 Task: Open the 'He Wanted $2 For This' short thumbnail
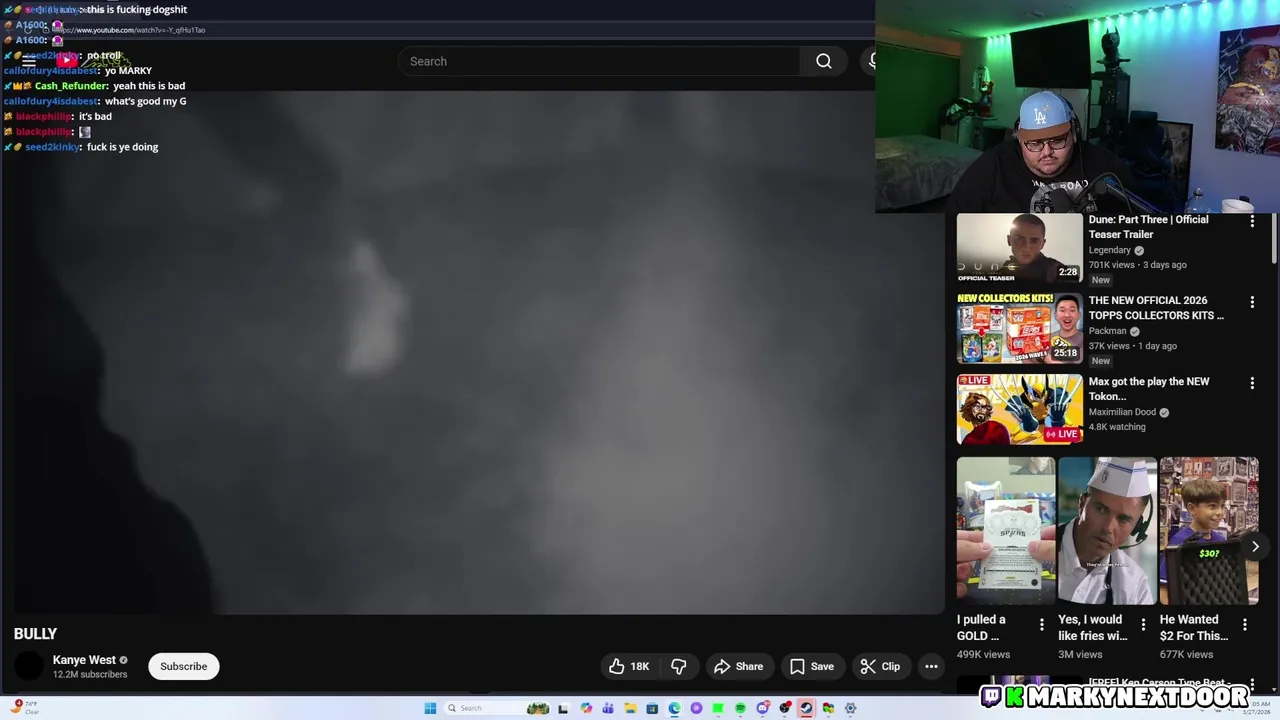coord(1209,531)
